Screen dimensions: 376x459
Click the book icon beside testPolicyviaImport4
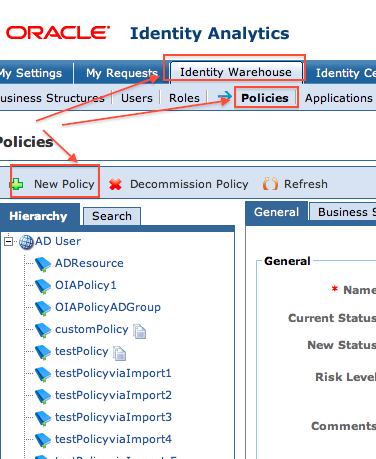coord(43,440)
